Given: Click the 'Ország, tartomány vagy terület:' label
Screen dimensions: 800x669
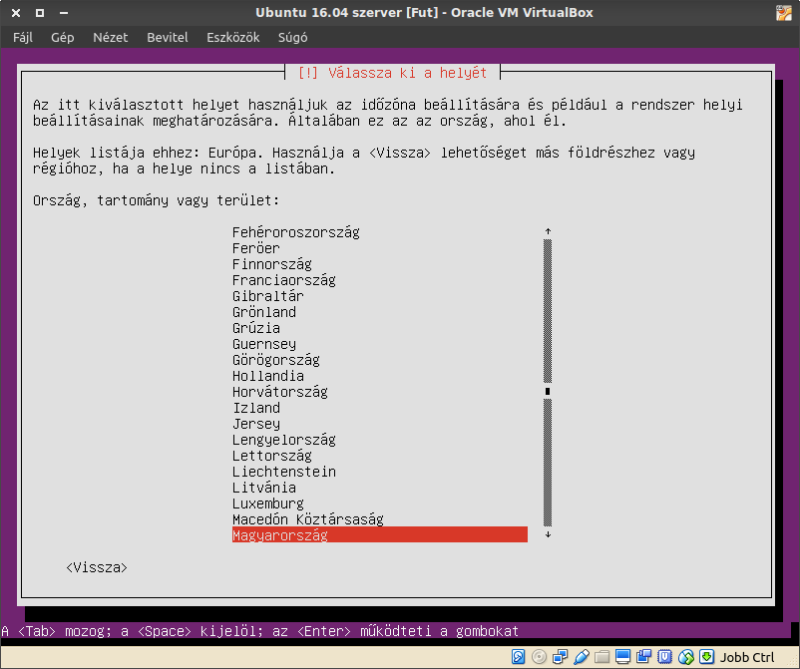Looking at the screenshot, I should 156,201.
